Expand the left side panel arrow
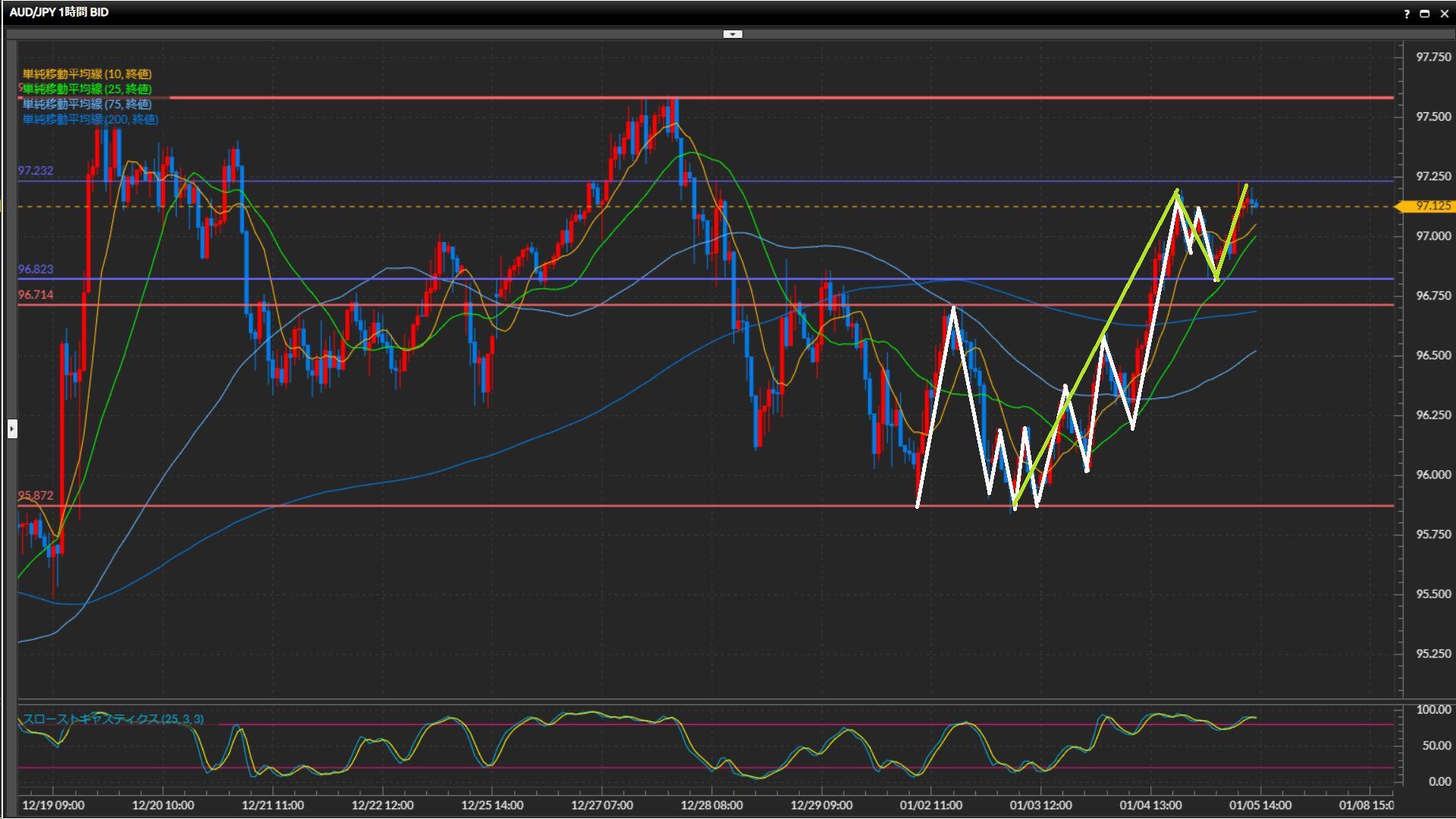 [x=12, y=429]
